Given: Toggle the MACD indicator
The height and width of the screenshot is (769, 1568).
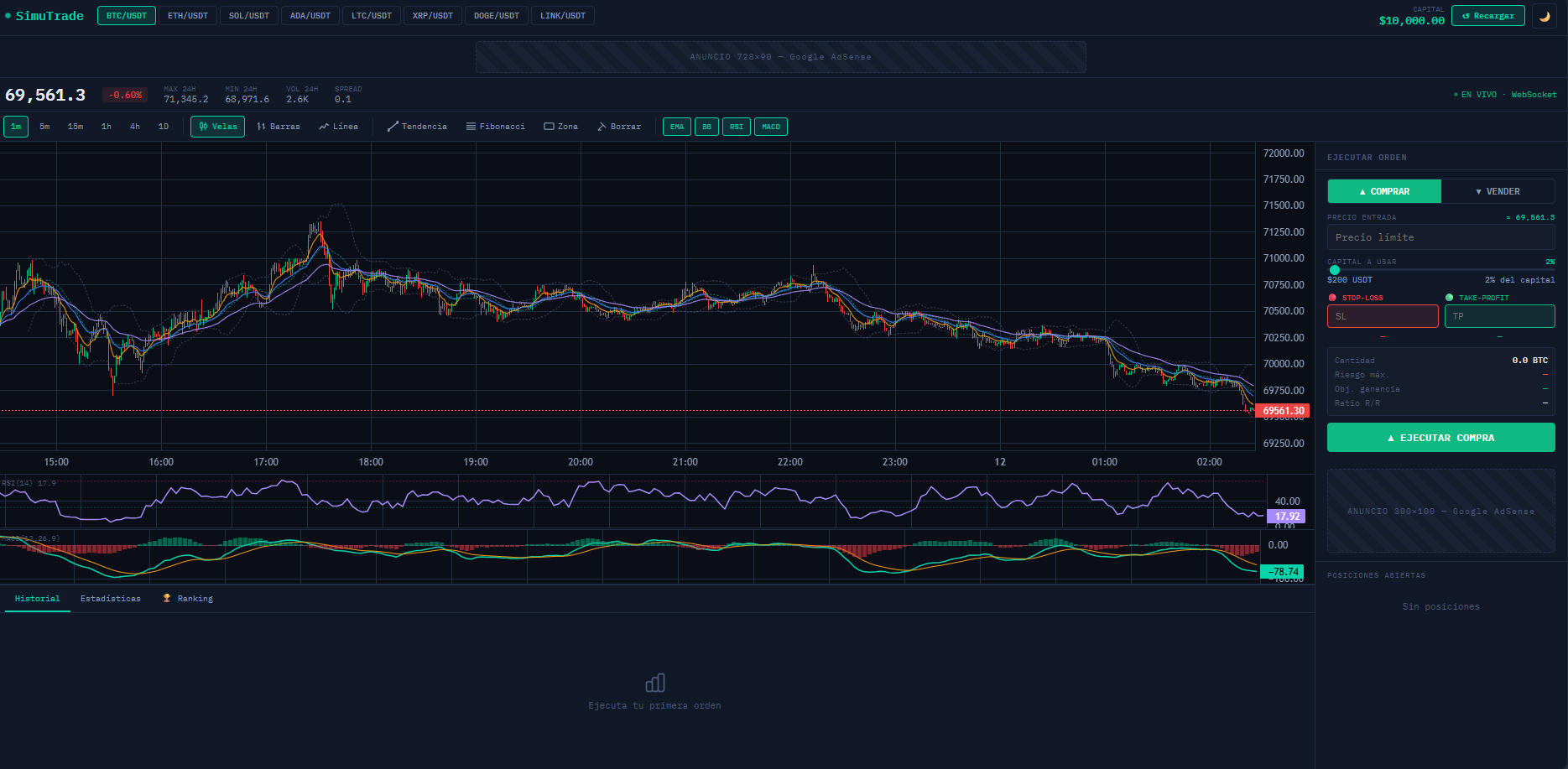Looking at the screenshot, I should [x=770, y=126].
